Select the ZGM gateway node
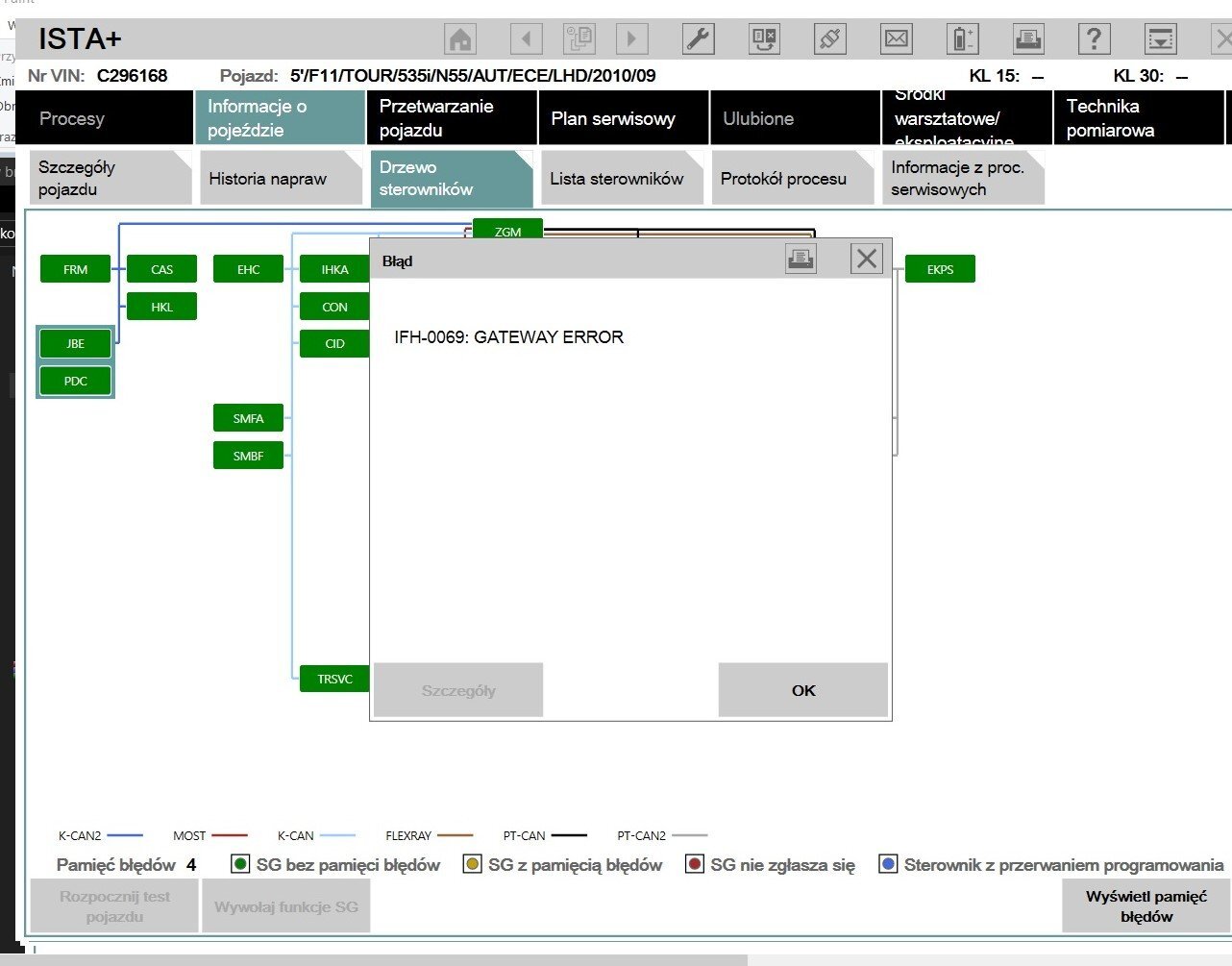Viewport: 1232px width, 966px height. [507, 230]
